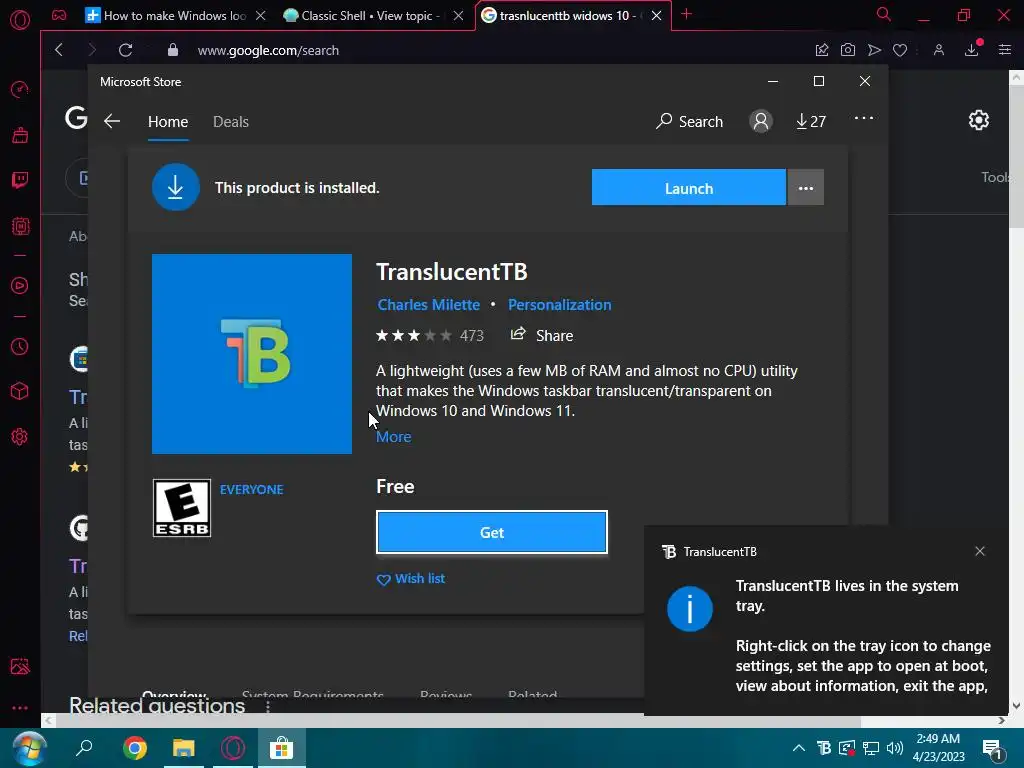Open GX Control speedometer in sidebar
The height and width of the screenshot is (768, 1024).
(x=20, y=89)
